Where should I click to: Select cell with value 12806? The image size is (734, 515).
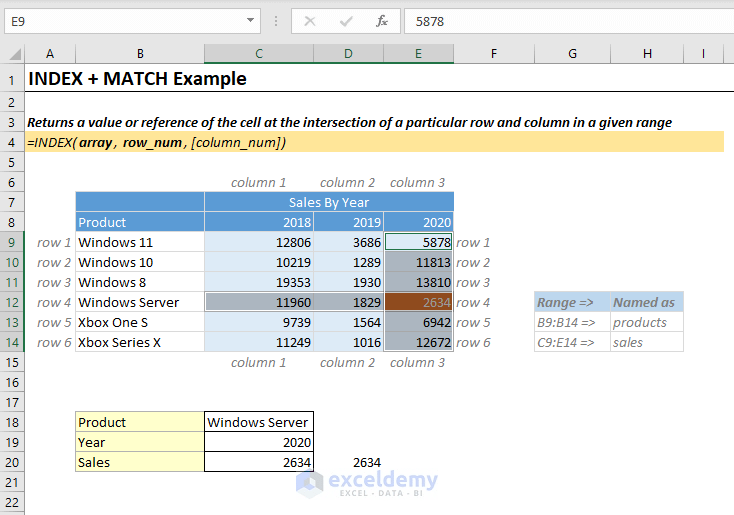tap(259, 243)
